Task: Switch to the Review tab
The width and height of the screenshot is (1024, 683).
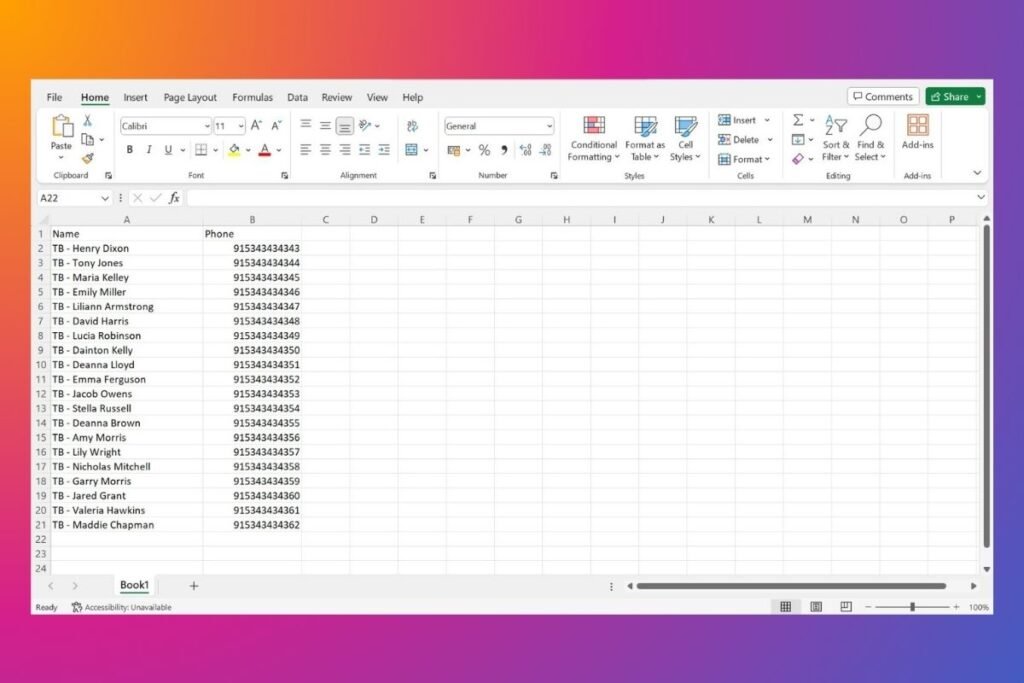Action: [x=336, y=97]
